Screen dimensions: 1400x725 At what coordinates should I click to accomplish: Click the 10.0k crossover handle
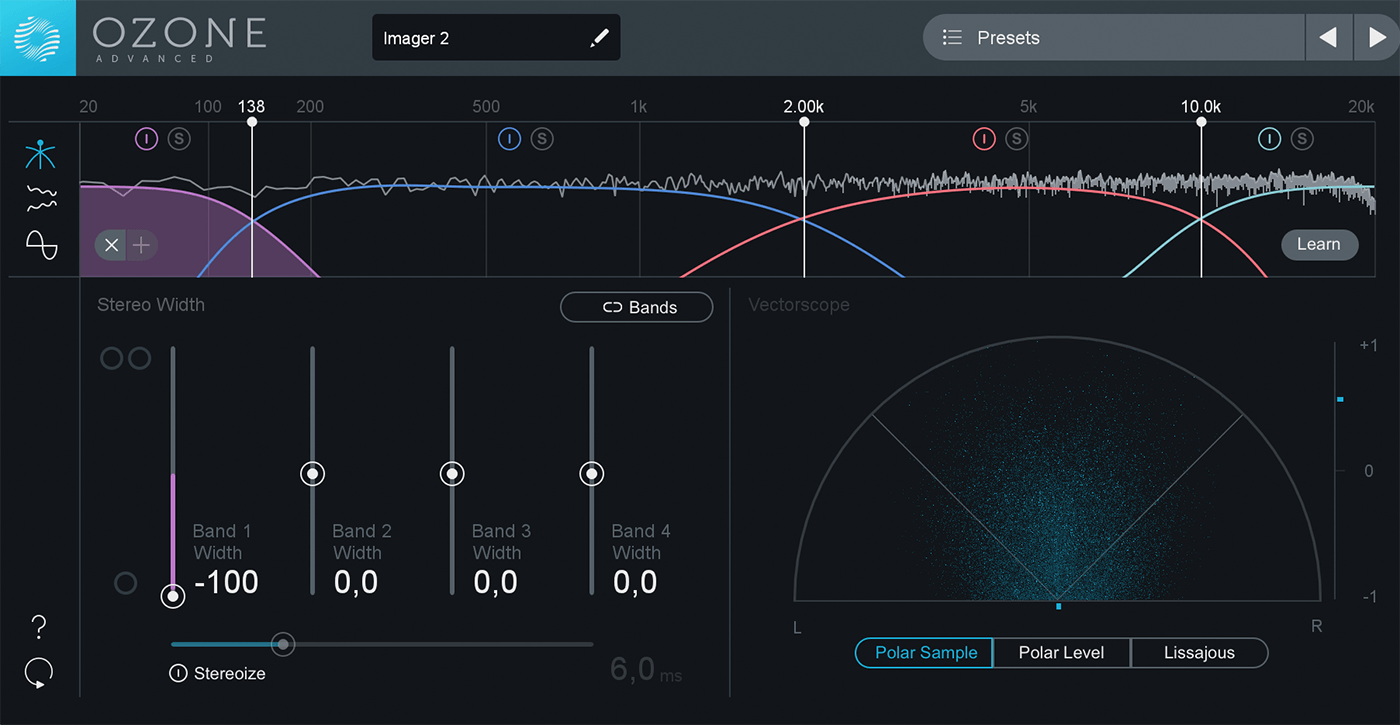click(1201, 122)
